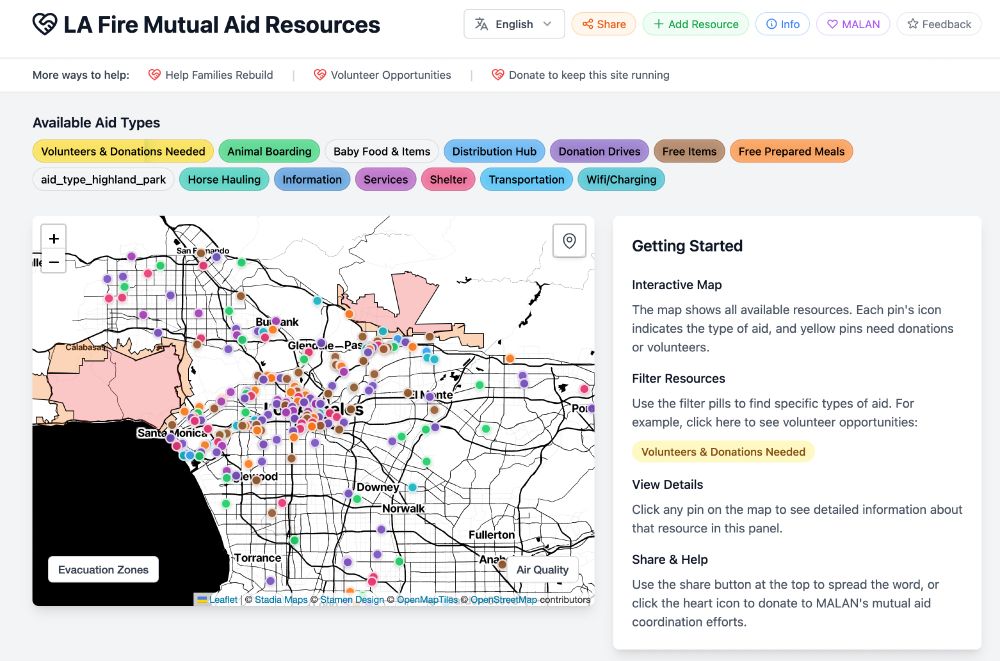1000x661 pixels.
Task: Open the OpenStreetMap attribution link
Action: point(504,600)
